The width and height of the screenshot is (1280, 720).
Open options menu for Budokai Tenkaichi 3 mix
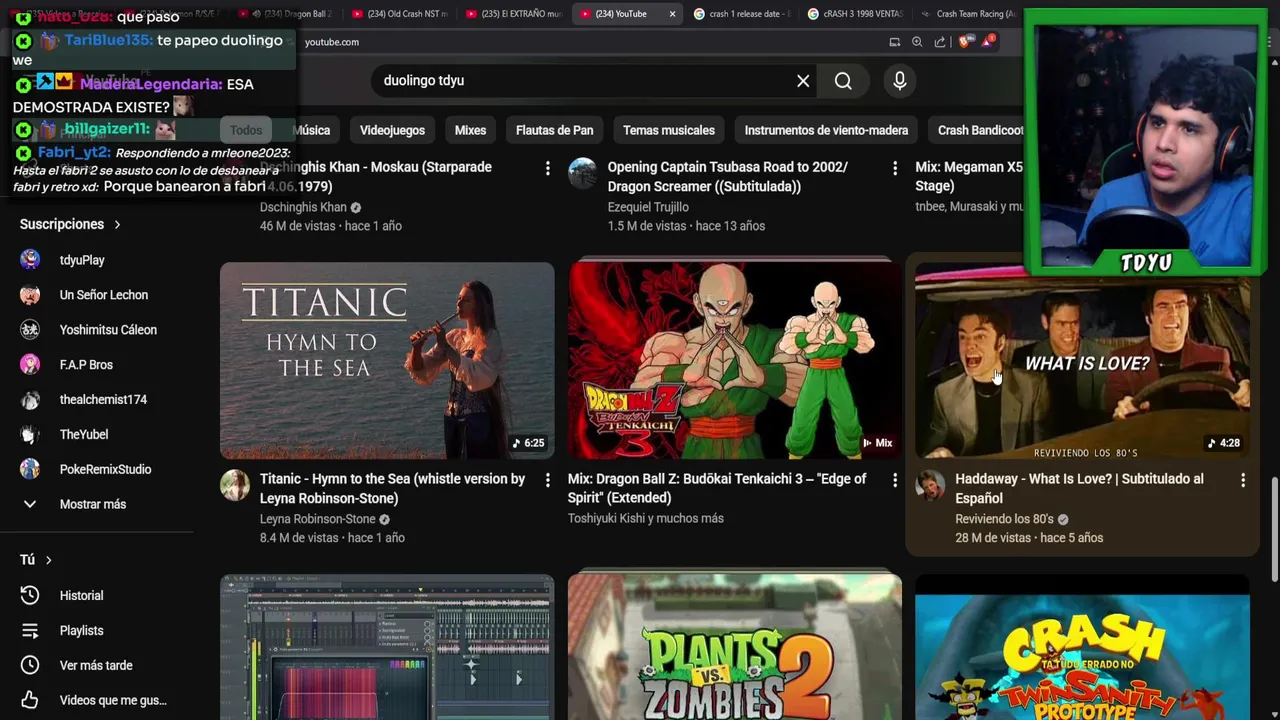point(895,480)
